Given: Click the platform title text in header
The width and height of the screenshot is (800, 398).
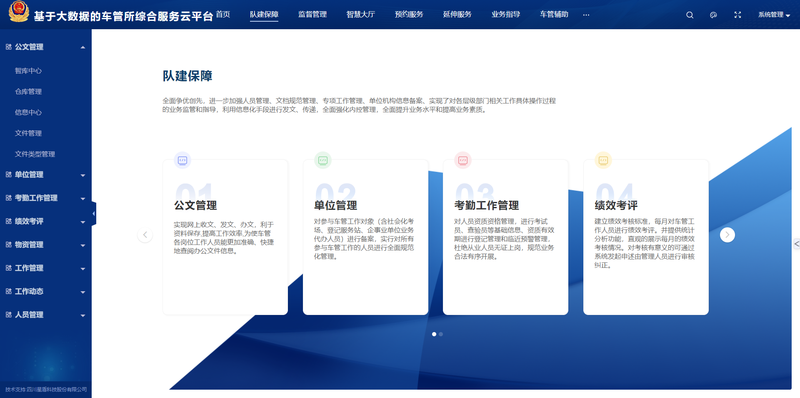Looking at the screenshot, I should click(123, 16).
